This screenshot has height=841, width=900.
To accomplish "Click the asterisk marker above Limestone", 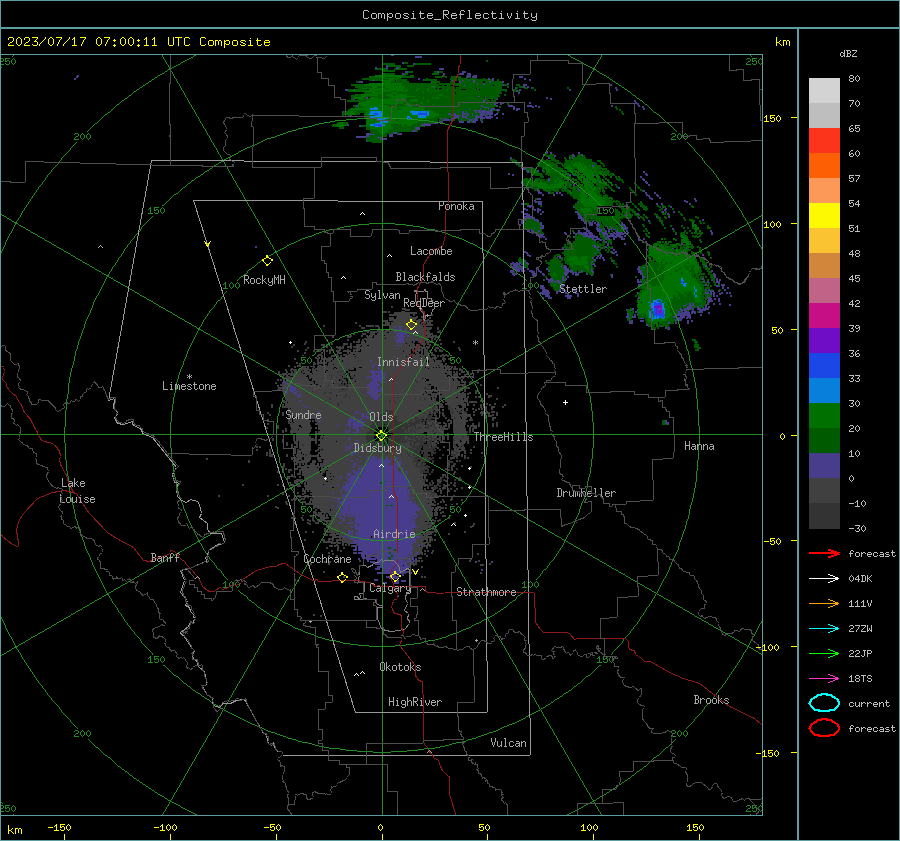I will [189, 377].
